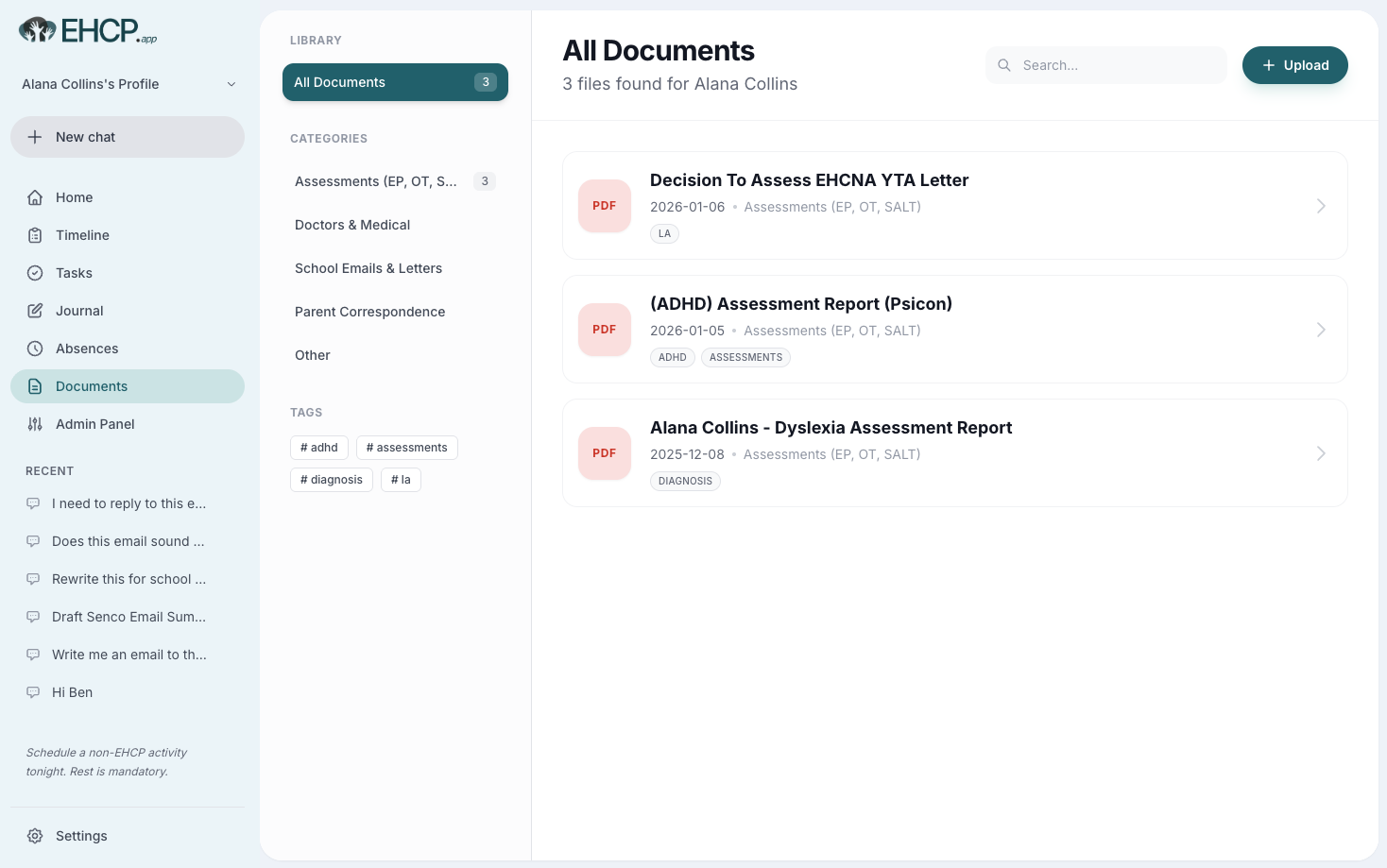Image resolution: width=1387 pixels, height=868 pixels.
Task: Click the Settings gear icon
Action: [x=35, y=836]
